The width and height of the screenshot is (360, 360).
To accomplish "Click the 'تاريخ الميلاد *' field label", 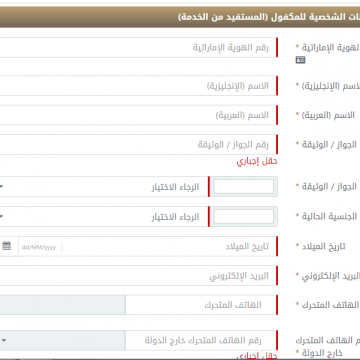I will (321, 246).
